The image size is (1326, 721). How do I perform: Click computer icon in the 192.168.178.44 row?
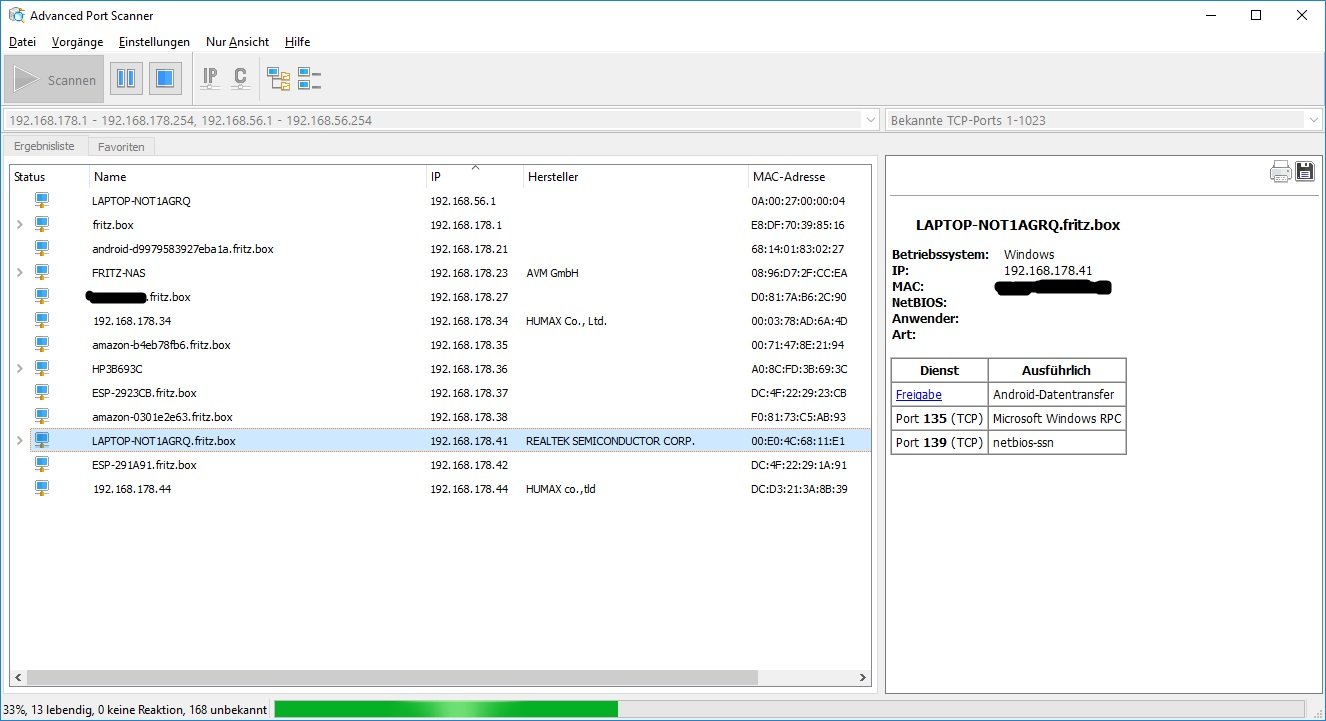42,488
